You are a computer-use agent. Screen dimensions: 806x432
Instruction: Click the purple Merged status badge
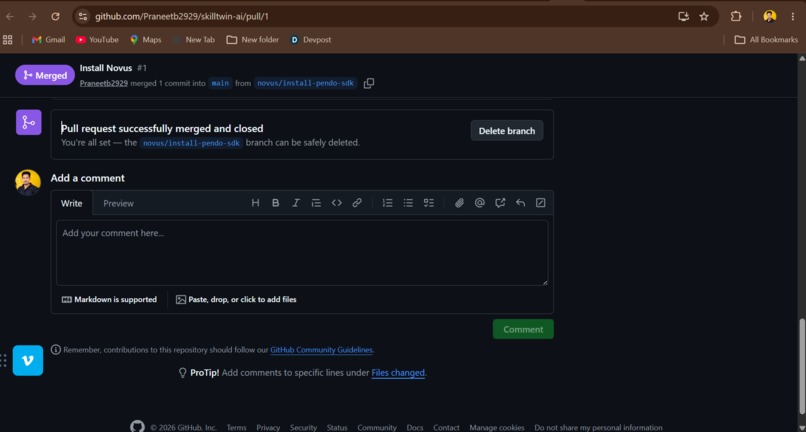45,75
